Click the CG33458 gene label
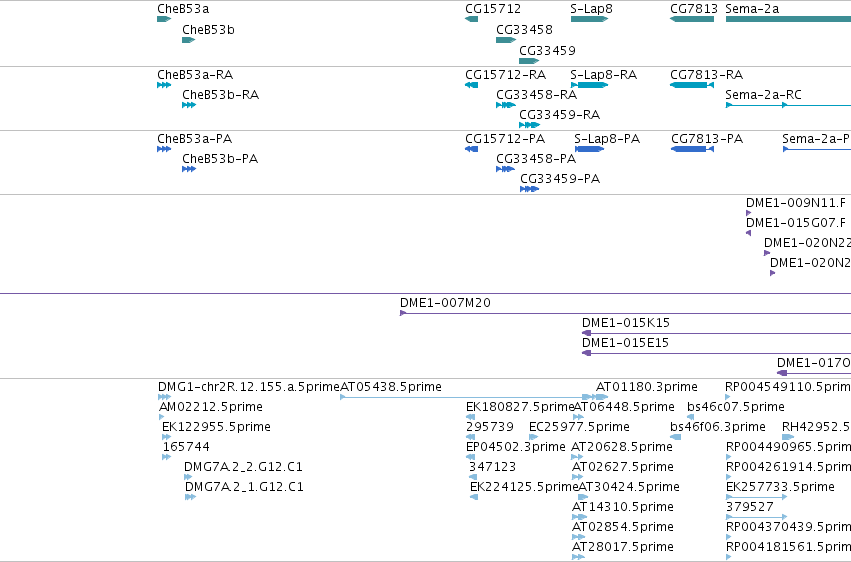Screen dimensions: 851x562 [524, 30]
